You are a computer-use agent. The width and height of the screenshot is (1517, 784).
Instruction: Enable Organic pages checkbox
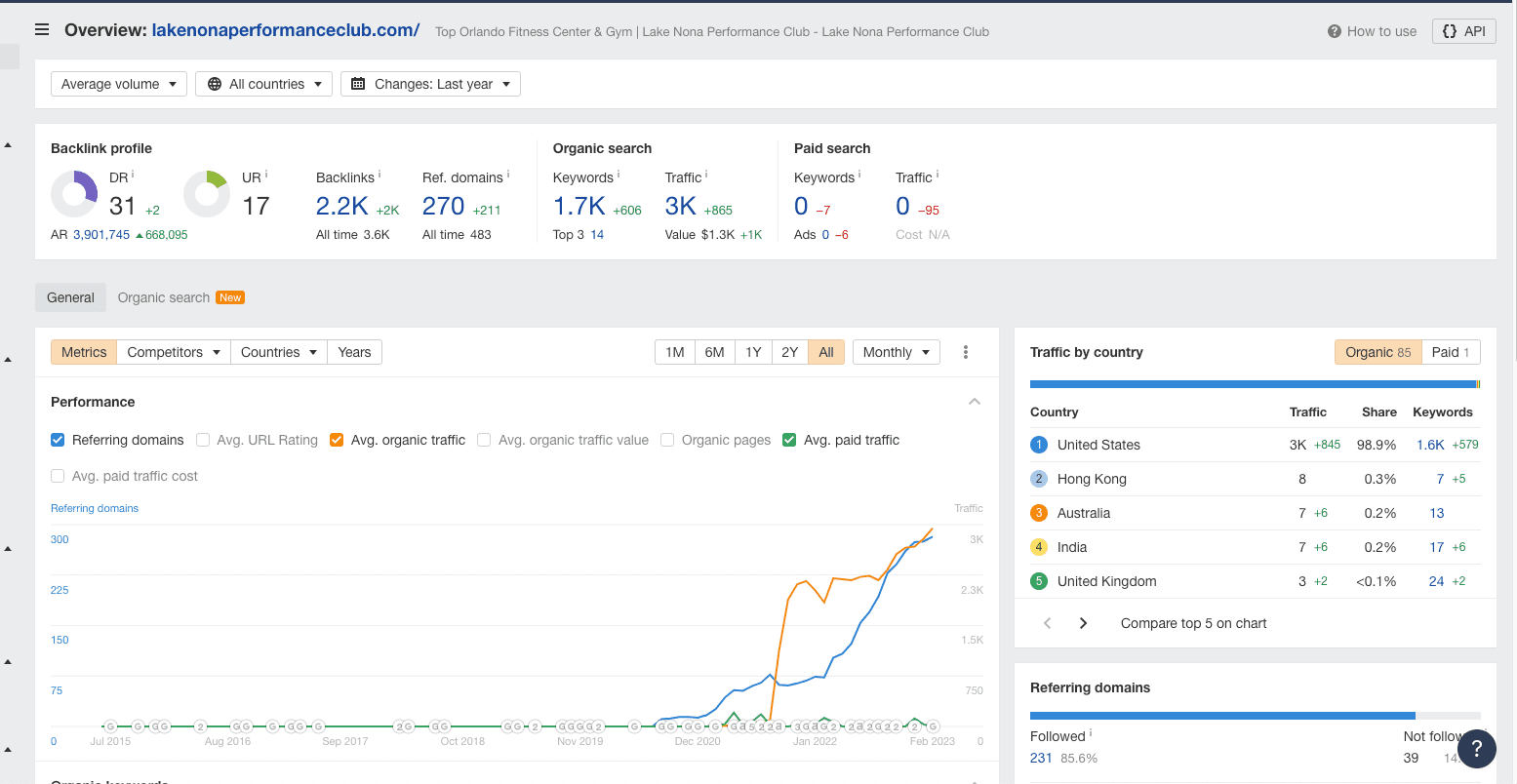coord(667,440)
